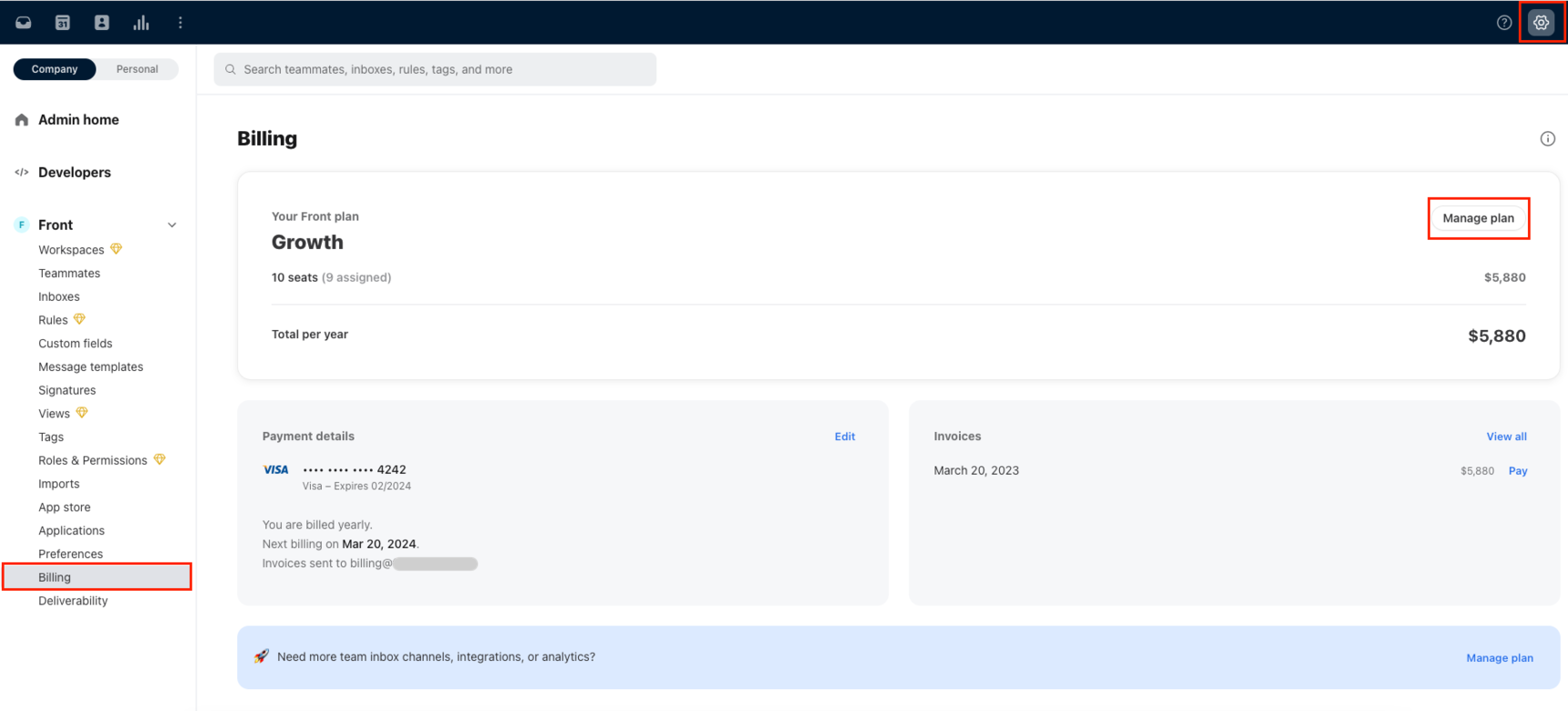Click the card number ending 4242
The image size is (1568, 711).
(x=355, y=469)
